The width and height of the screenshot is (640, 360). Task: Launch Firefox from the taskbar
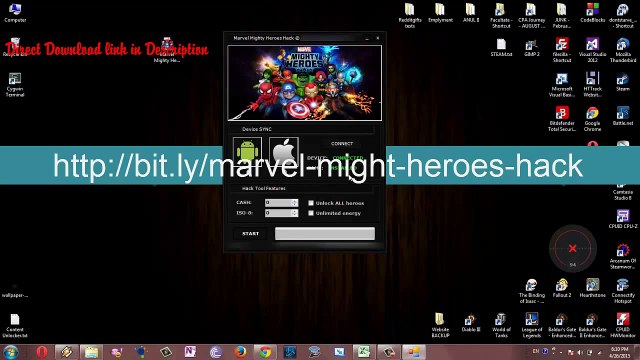pyautogui.click(x=240, y=352)
